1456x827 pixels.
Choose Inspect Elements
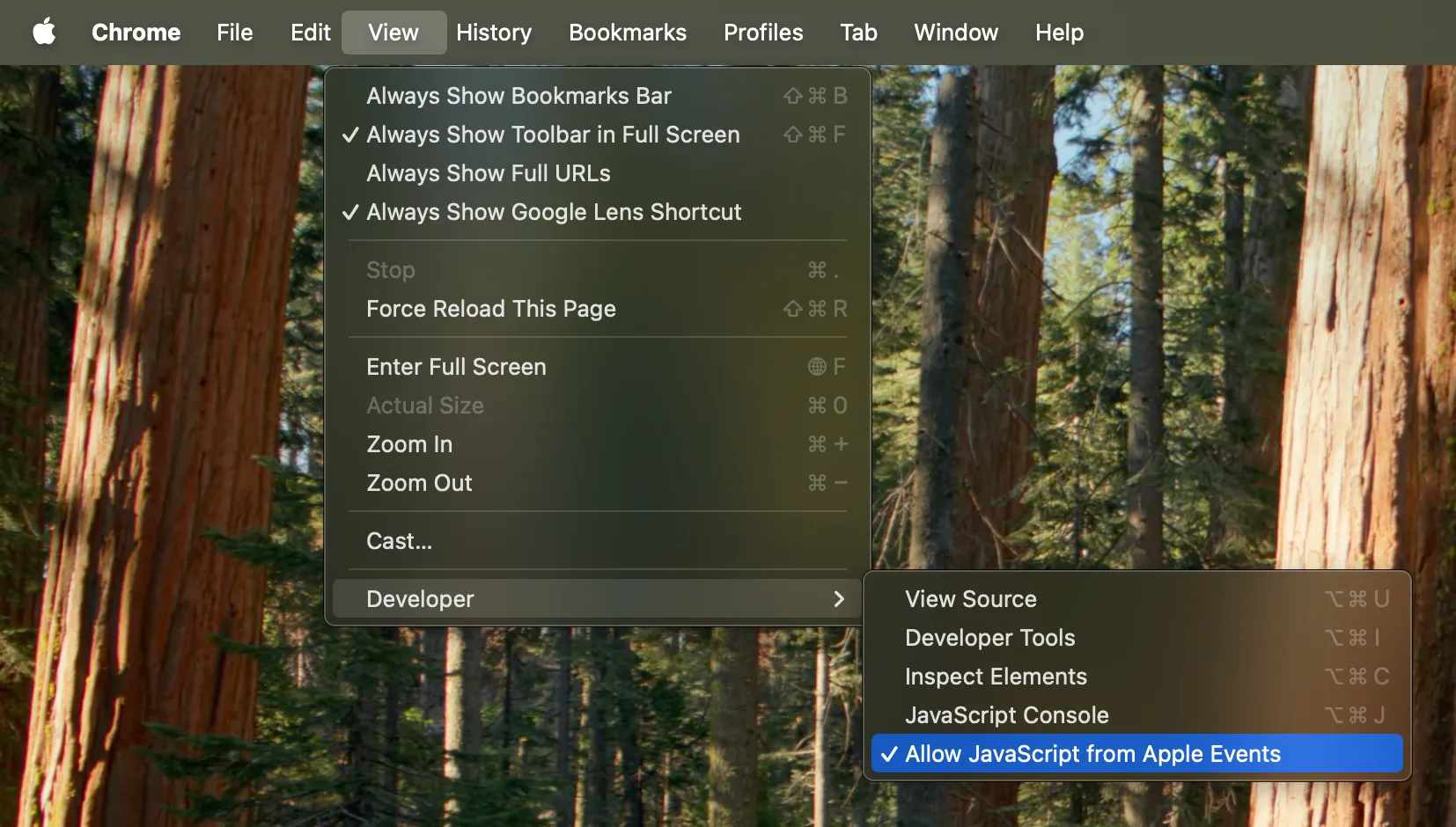(x=996, y=677)
